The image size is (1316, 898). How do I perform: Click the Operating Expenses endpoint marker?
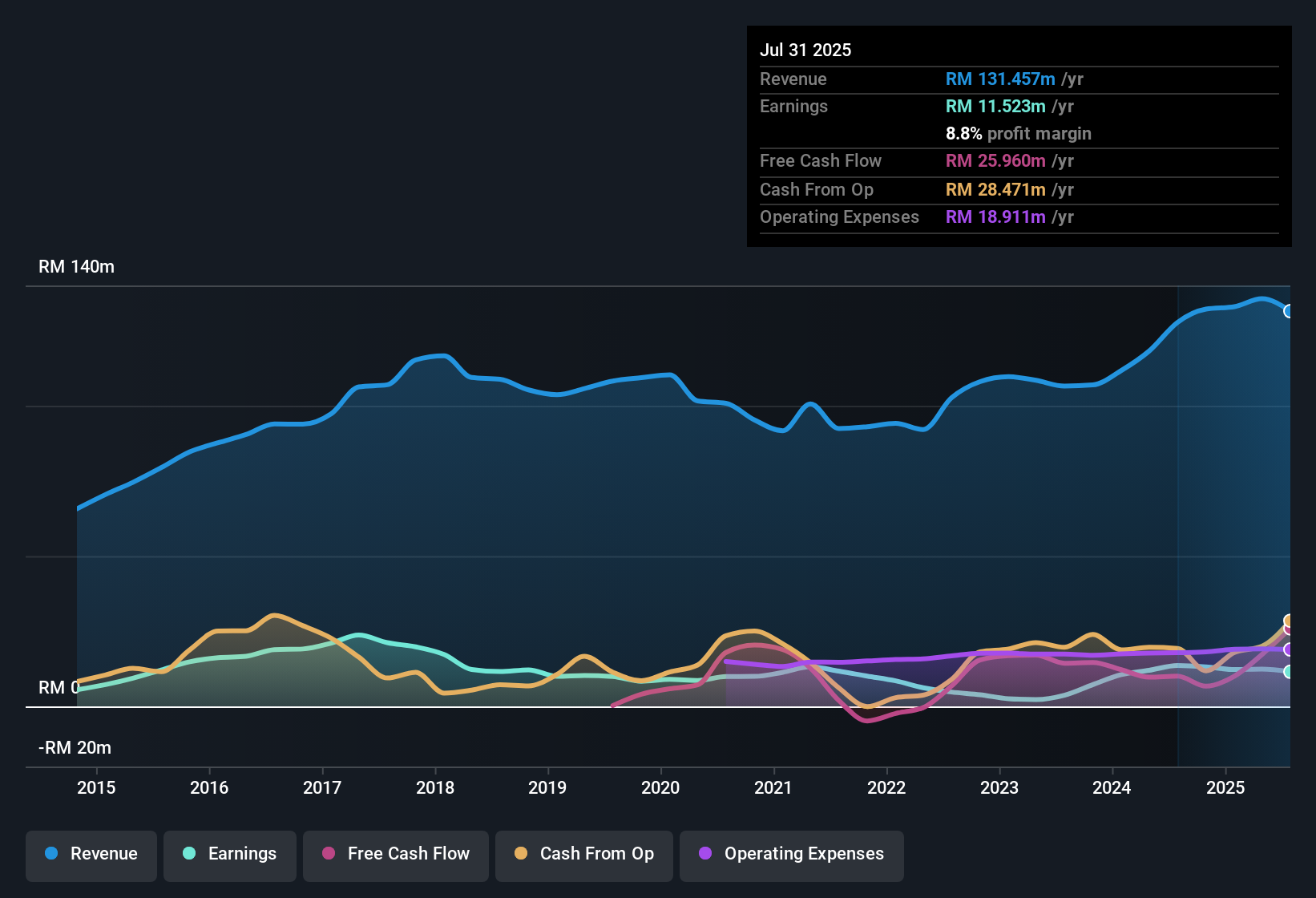click(1288, 649)
